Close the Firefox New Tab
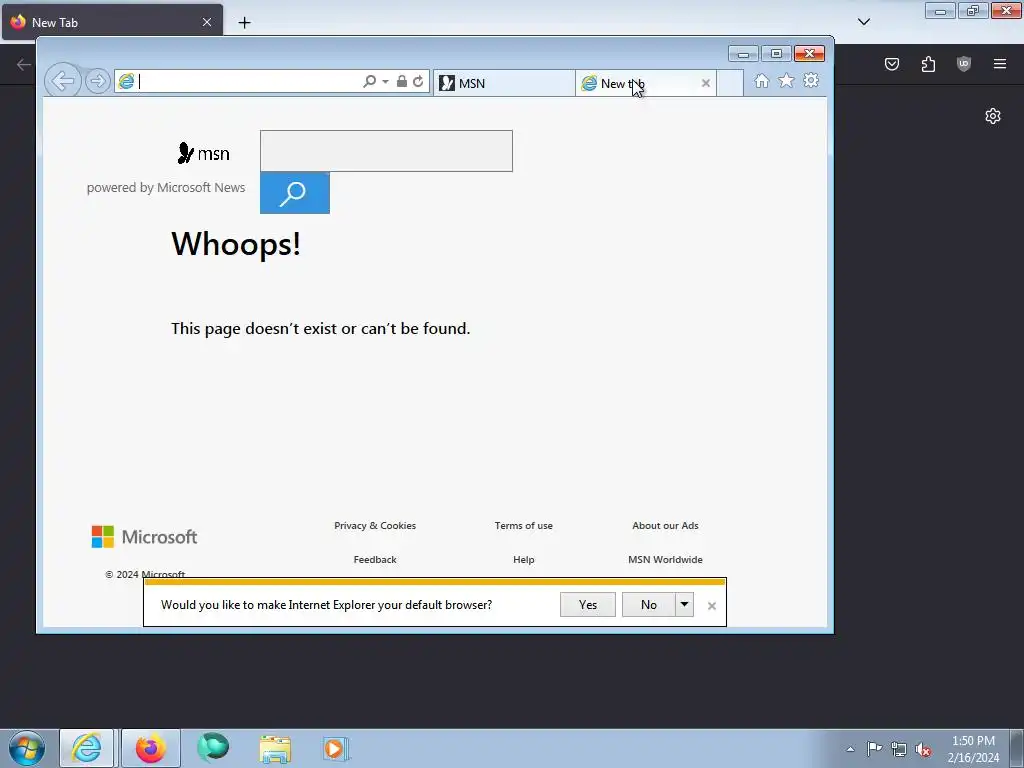The width and height of the screenshot is (1024, 768). 207,22
